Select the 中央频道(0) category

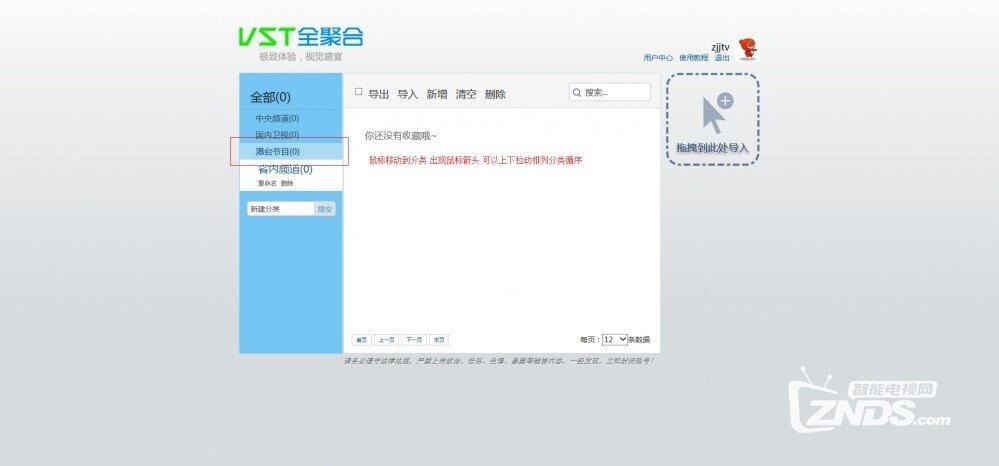(x=277, y=119)
